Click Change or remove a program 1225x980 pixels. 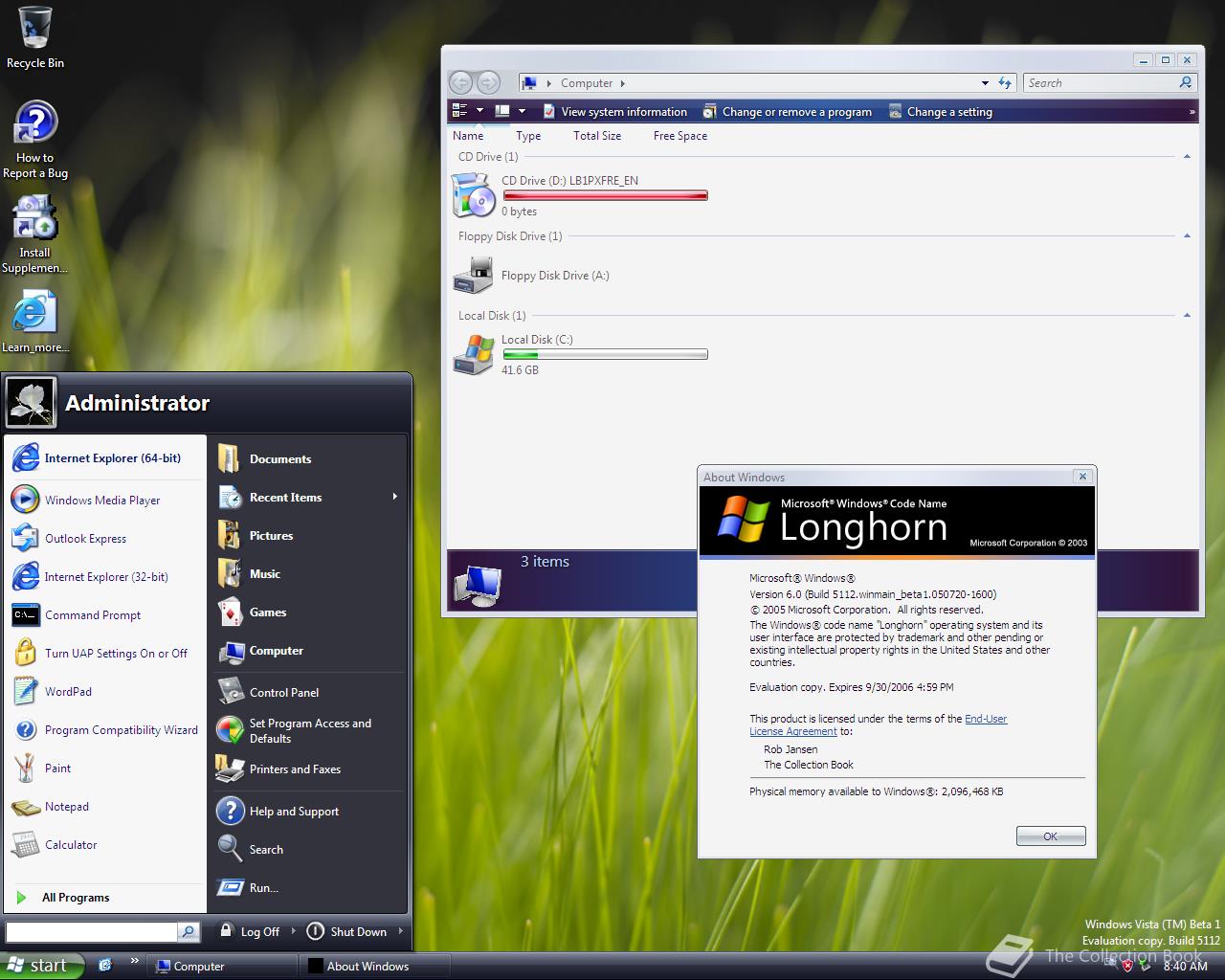[787, 112]
